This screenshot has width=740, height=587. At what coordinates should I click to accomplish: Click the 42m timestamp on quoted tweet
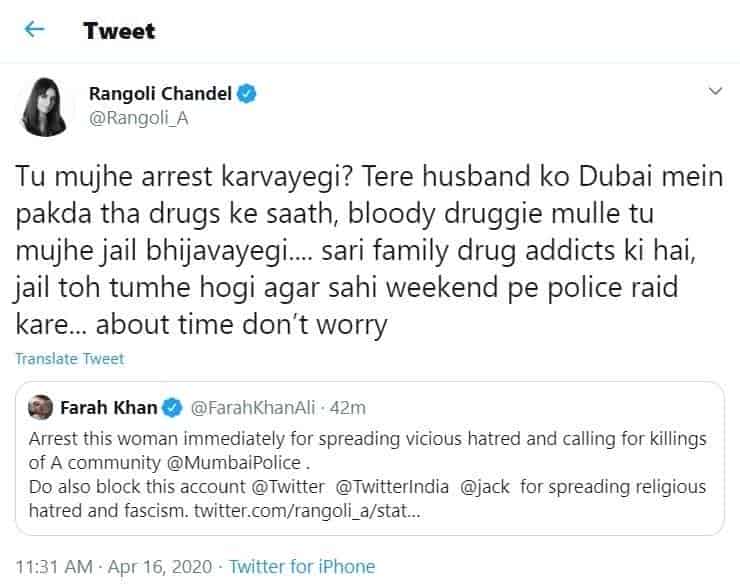coord(347,408)
